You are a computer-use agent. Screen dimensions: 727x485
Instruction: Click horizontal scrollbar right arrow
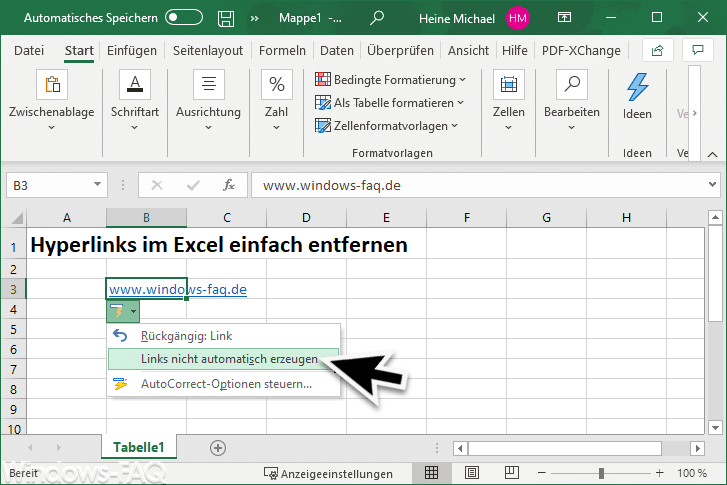(x=697, y=448)
